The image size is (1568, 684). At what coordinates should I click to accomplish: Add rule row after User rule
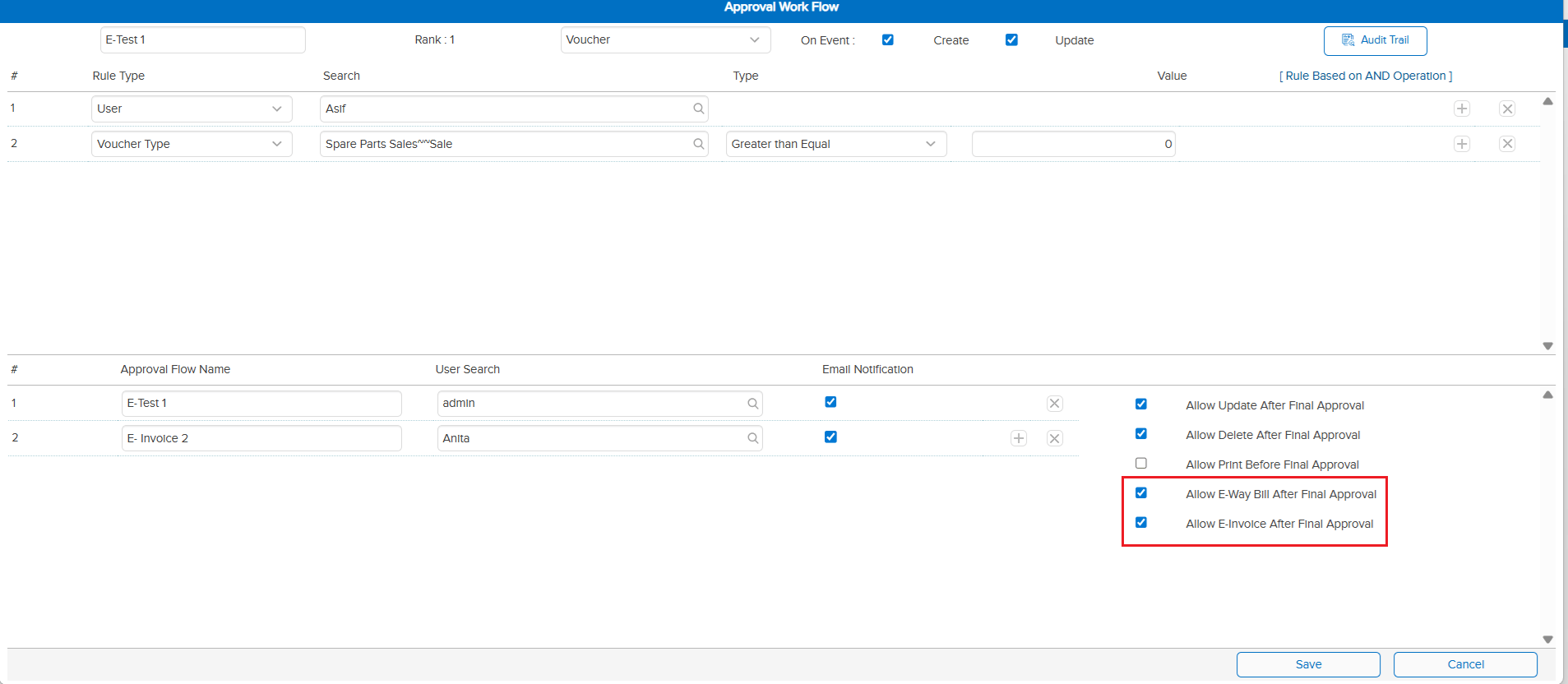tap(1462, 109)
